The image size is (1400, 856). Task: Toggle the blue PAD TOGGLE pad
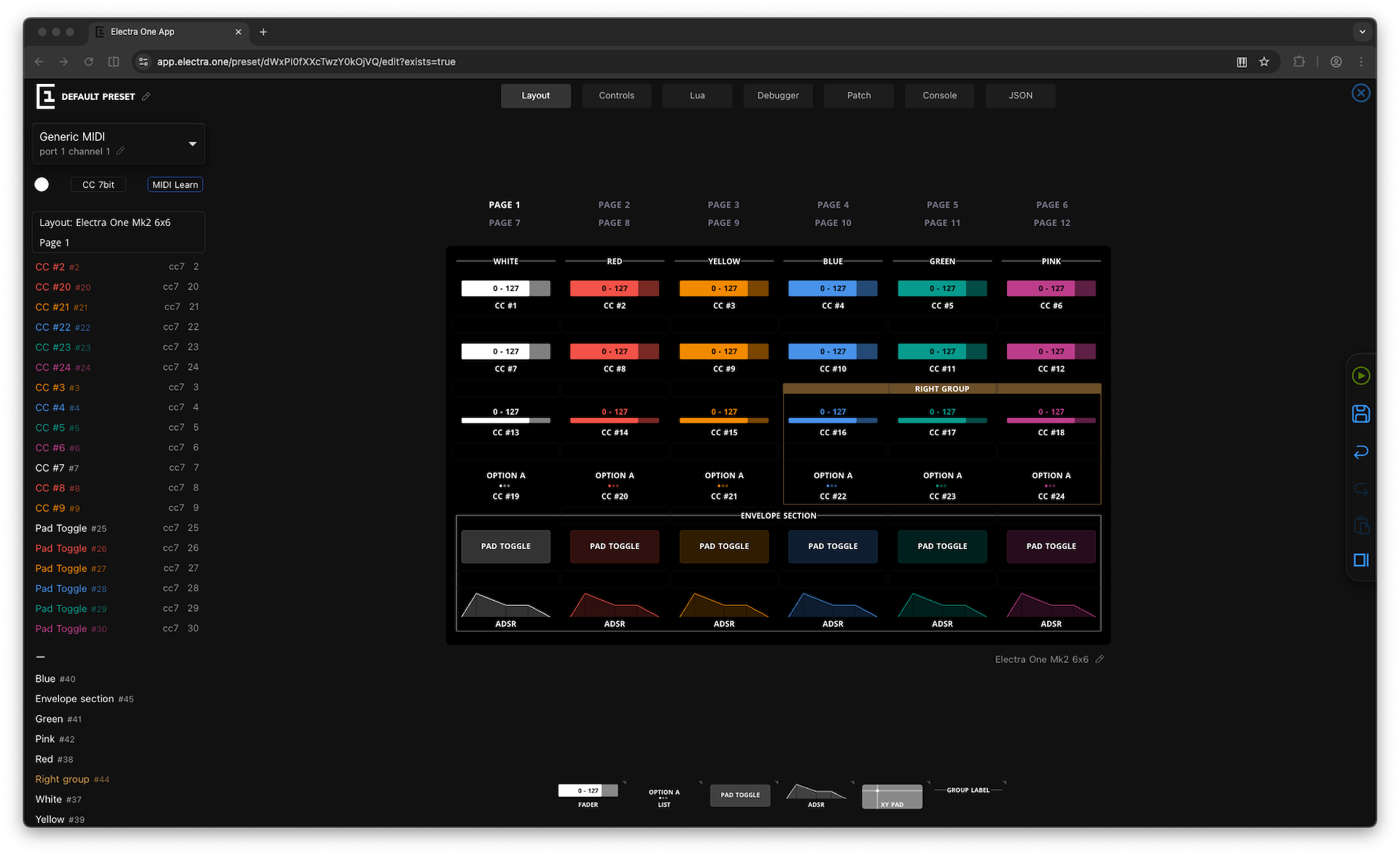click(x=833, y=546)
